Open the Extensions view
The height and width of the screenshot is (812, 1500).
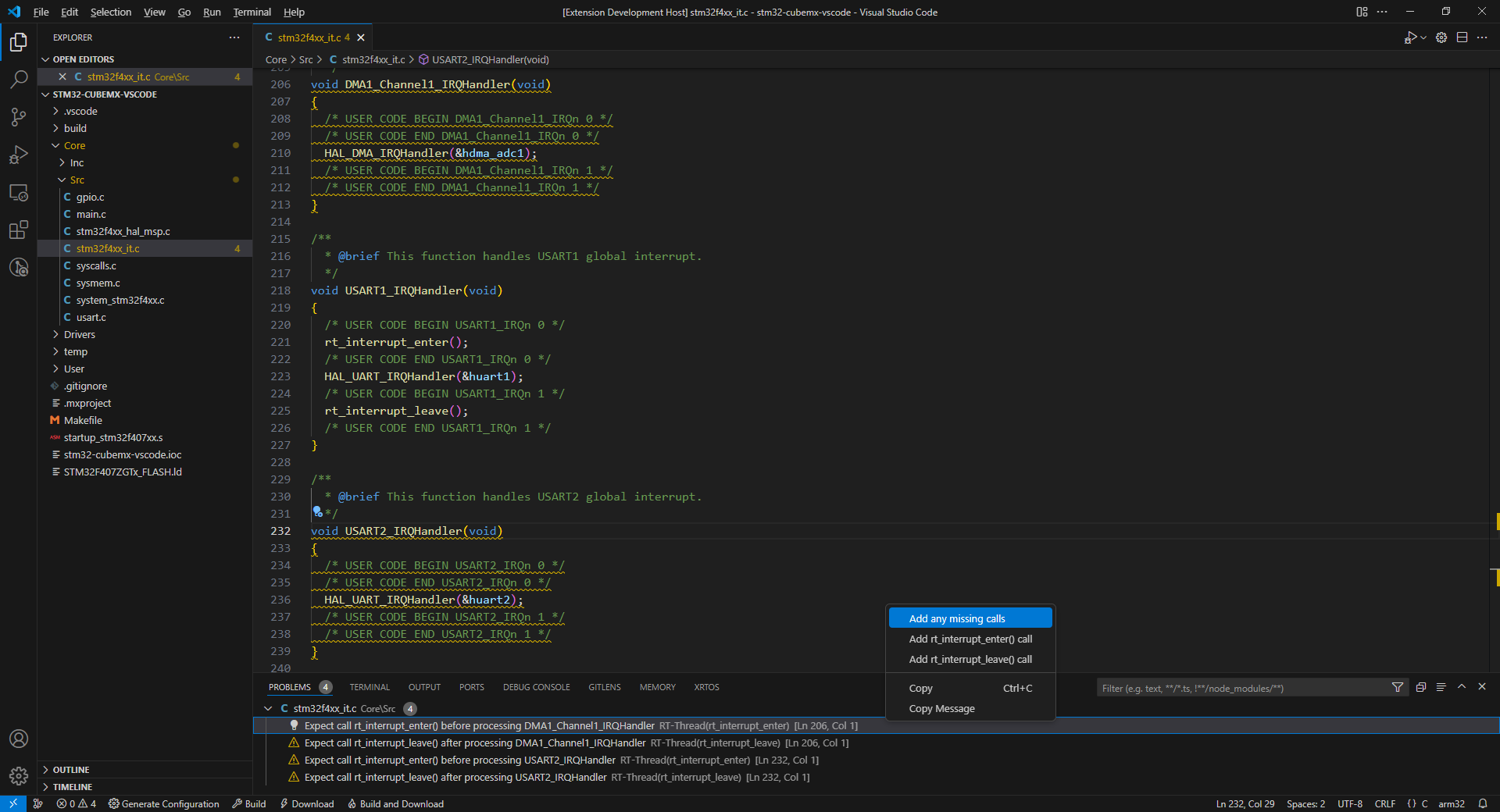(19, 230)
